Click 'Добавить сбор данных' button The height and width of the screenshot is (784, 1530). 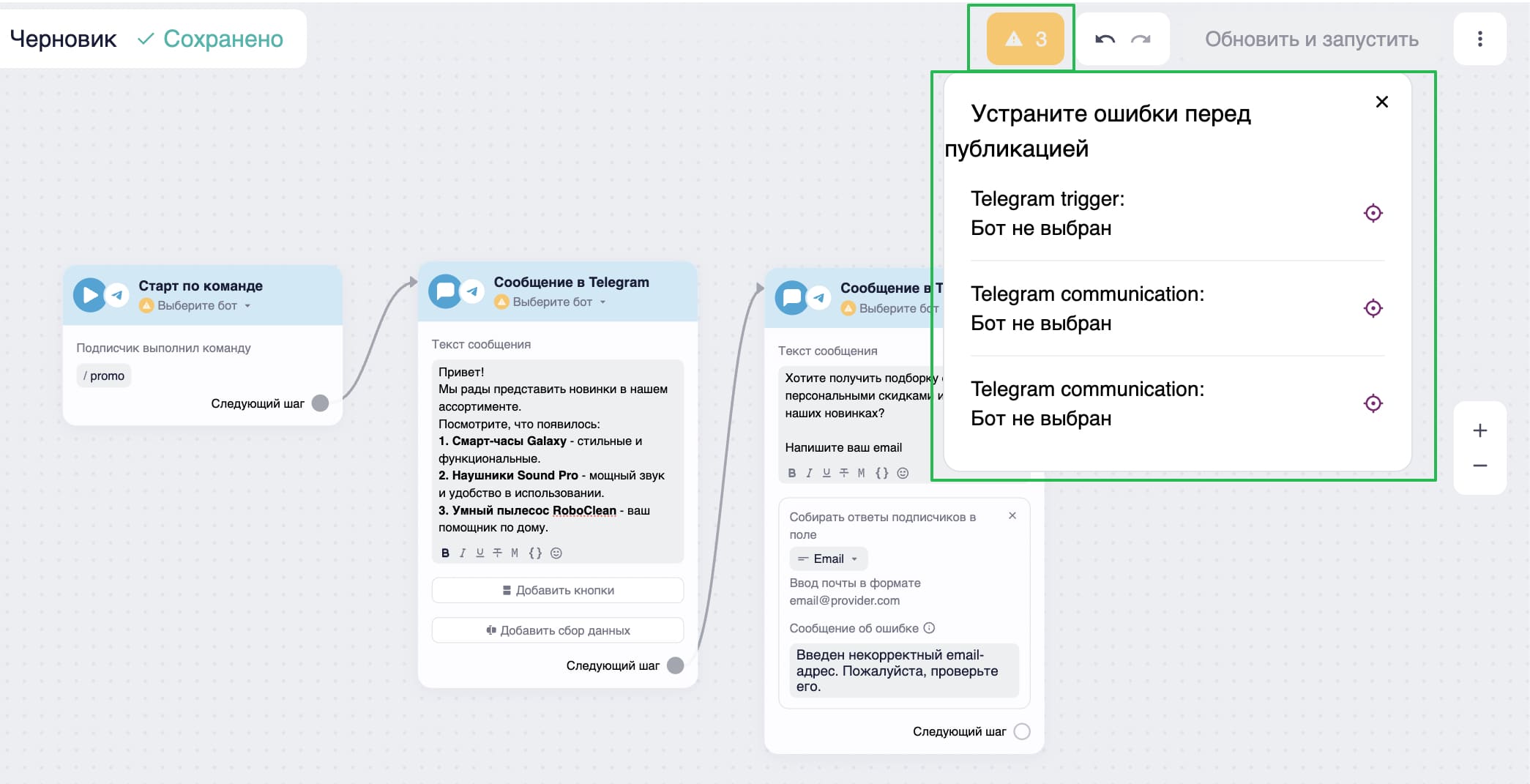(x=558, y=630)
